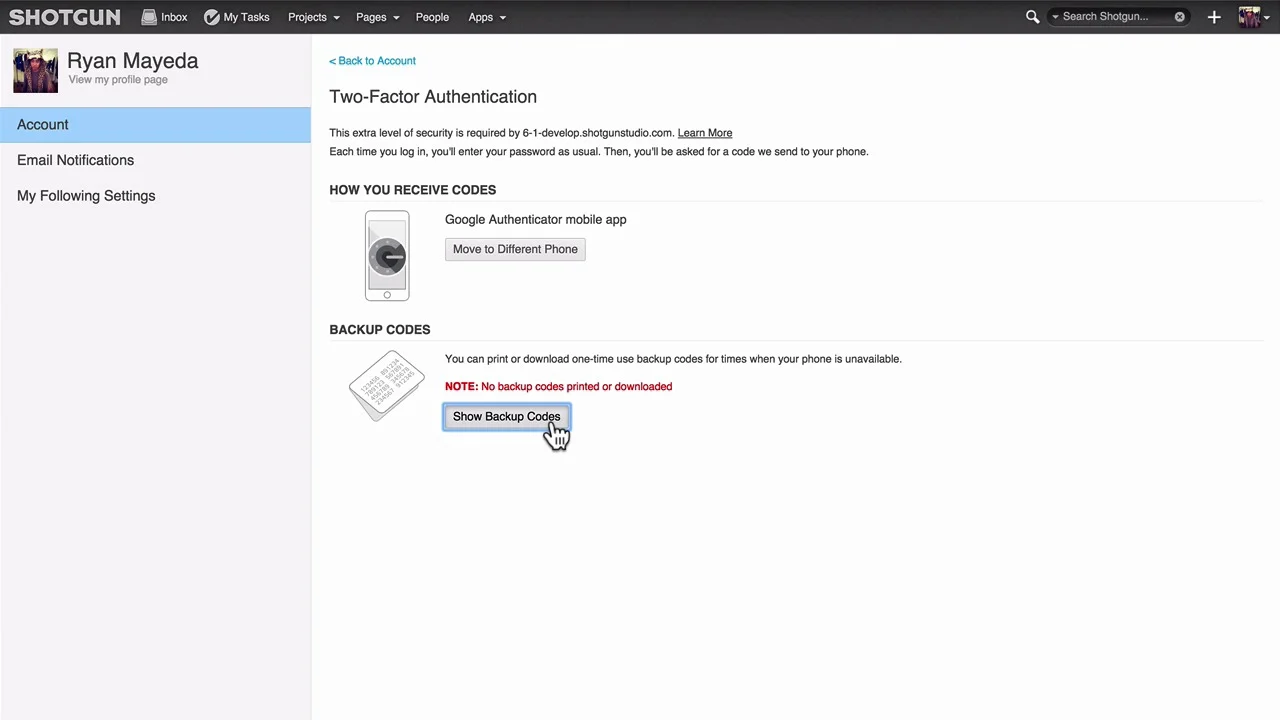Expand the Pages dropdown menu

pyautogui.click(x=377, y=17)
